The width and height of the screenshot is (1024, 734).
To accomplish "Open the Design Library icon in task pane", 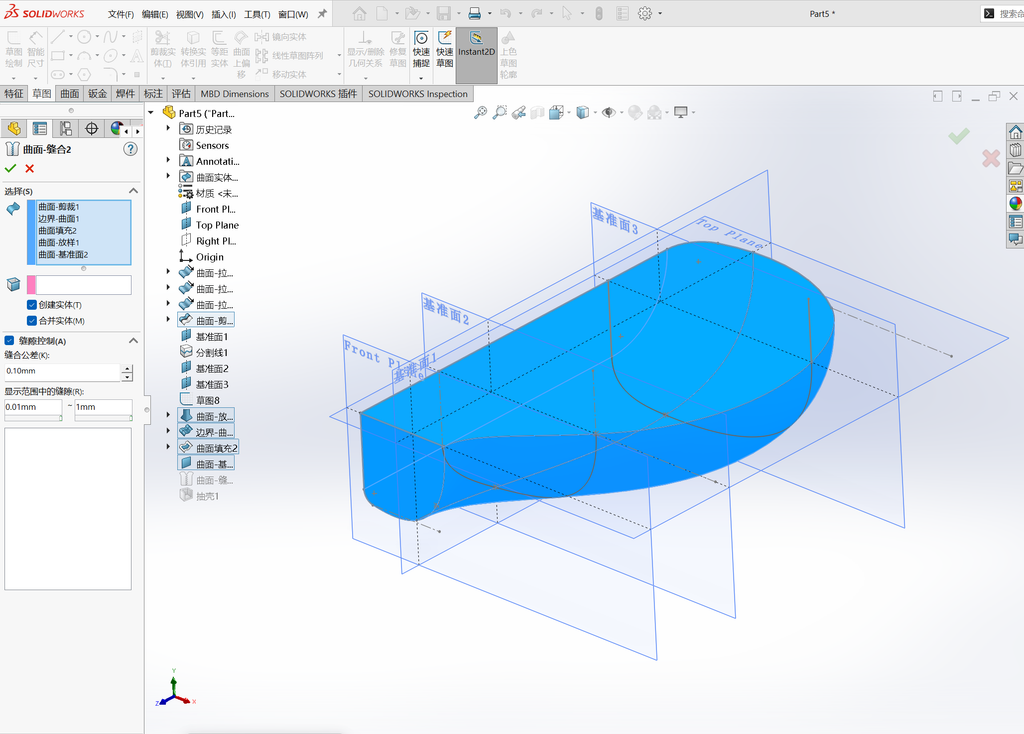I will pos(1015,150).
